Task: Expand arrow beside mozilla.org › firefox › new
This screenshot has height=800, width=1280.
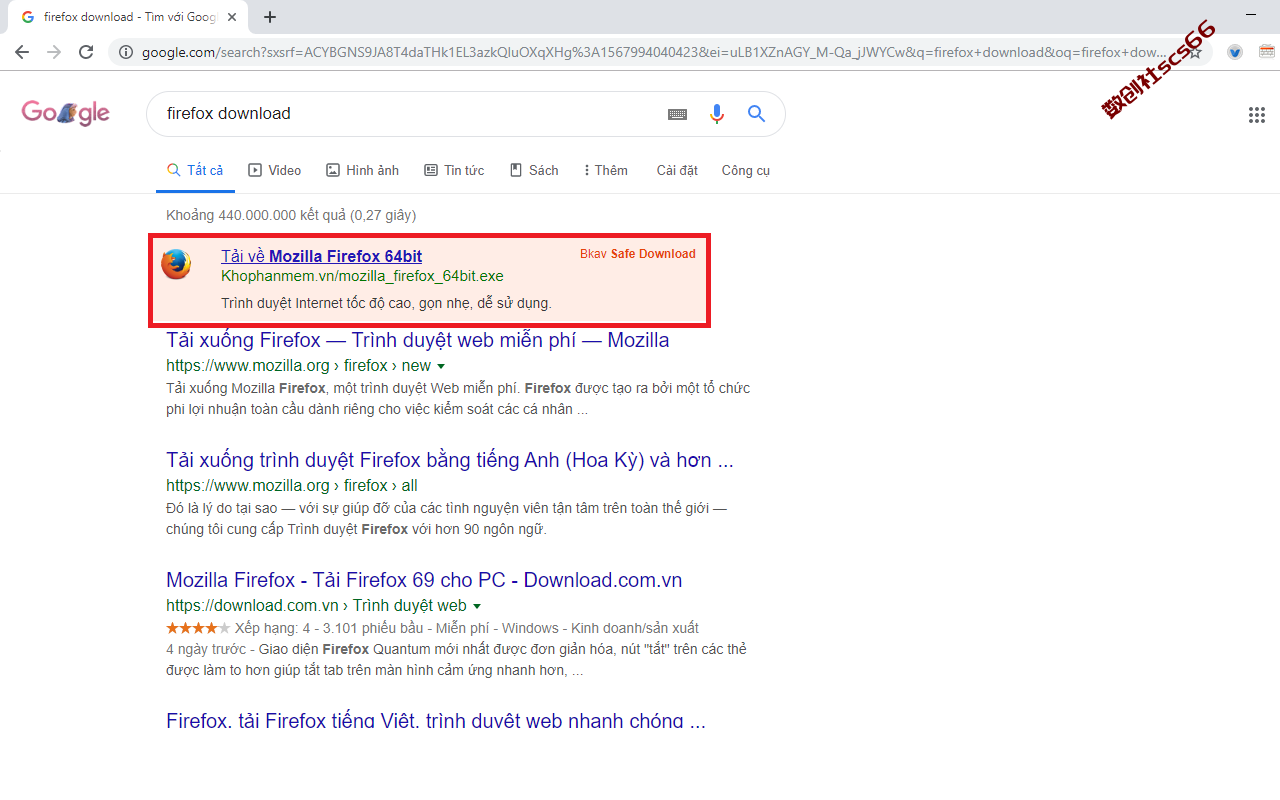Action: point(441,366)
